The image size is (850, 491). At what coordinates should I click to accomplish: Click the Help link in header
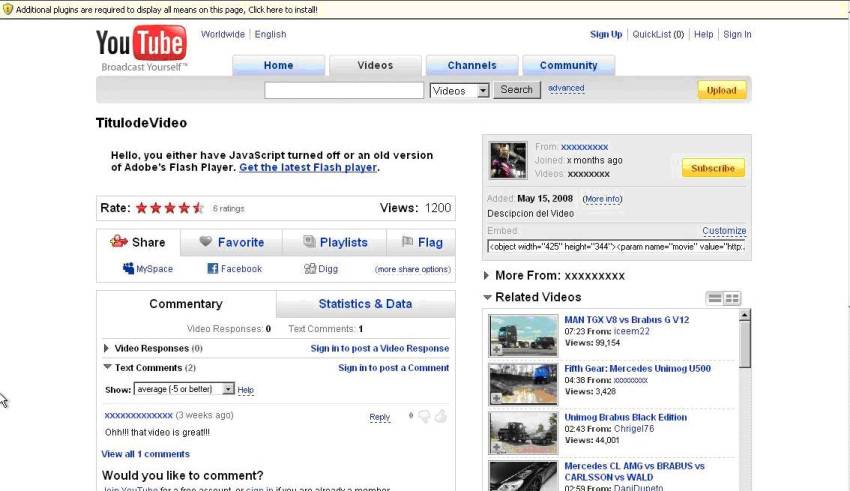704,34
